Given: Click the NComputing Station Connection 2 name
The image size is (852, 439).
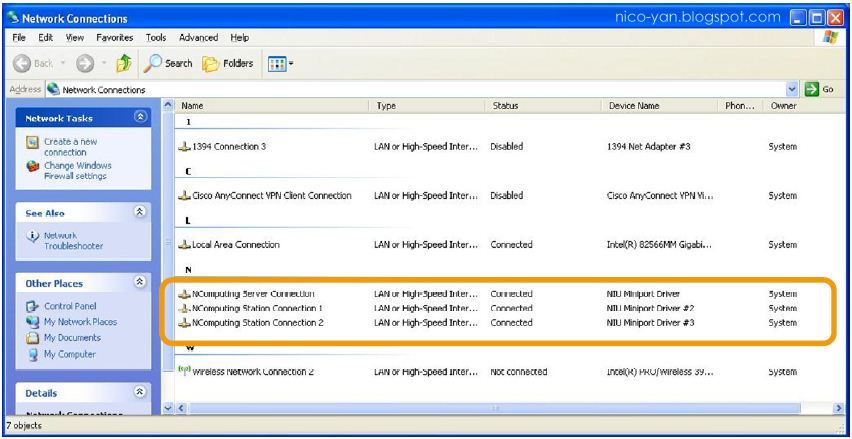Looking at the screenshot, I should click(x=258, y=323).
